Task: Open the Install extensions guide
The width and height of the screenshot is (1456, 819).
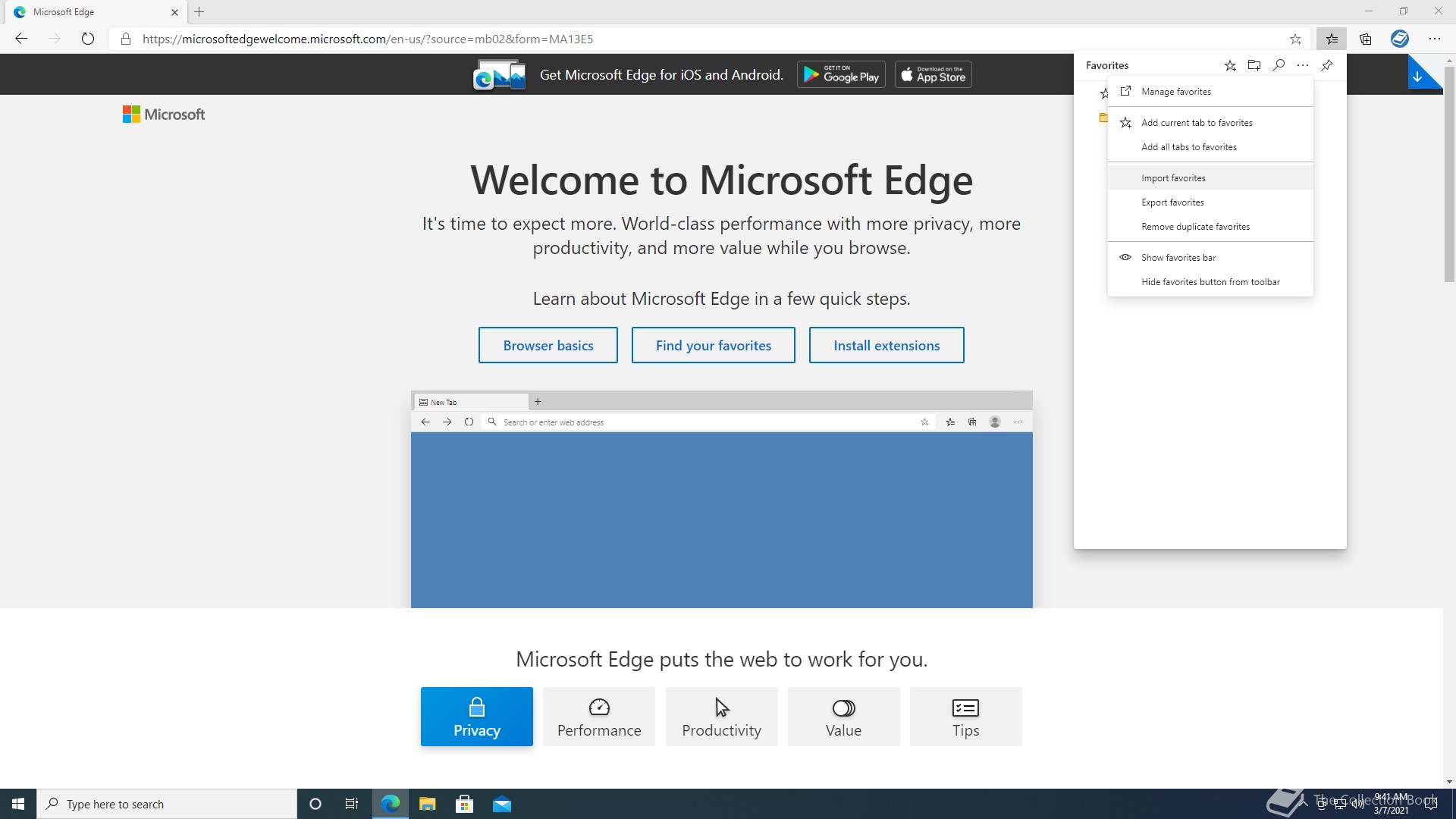Action: click(886, 345)
